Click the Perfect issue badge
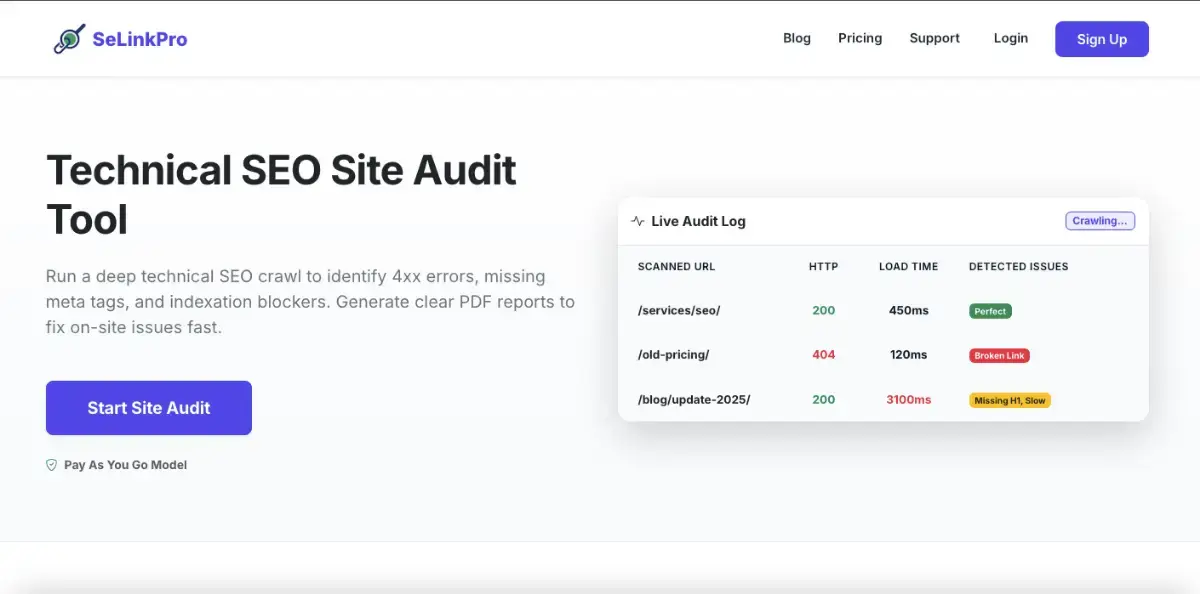Image resolution: width=1200 pixels, height=594 pixels. 990,311
